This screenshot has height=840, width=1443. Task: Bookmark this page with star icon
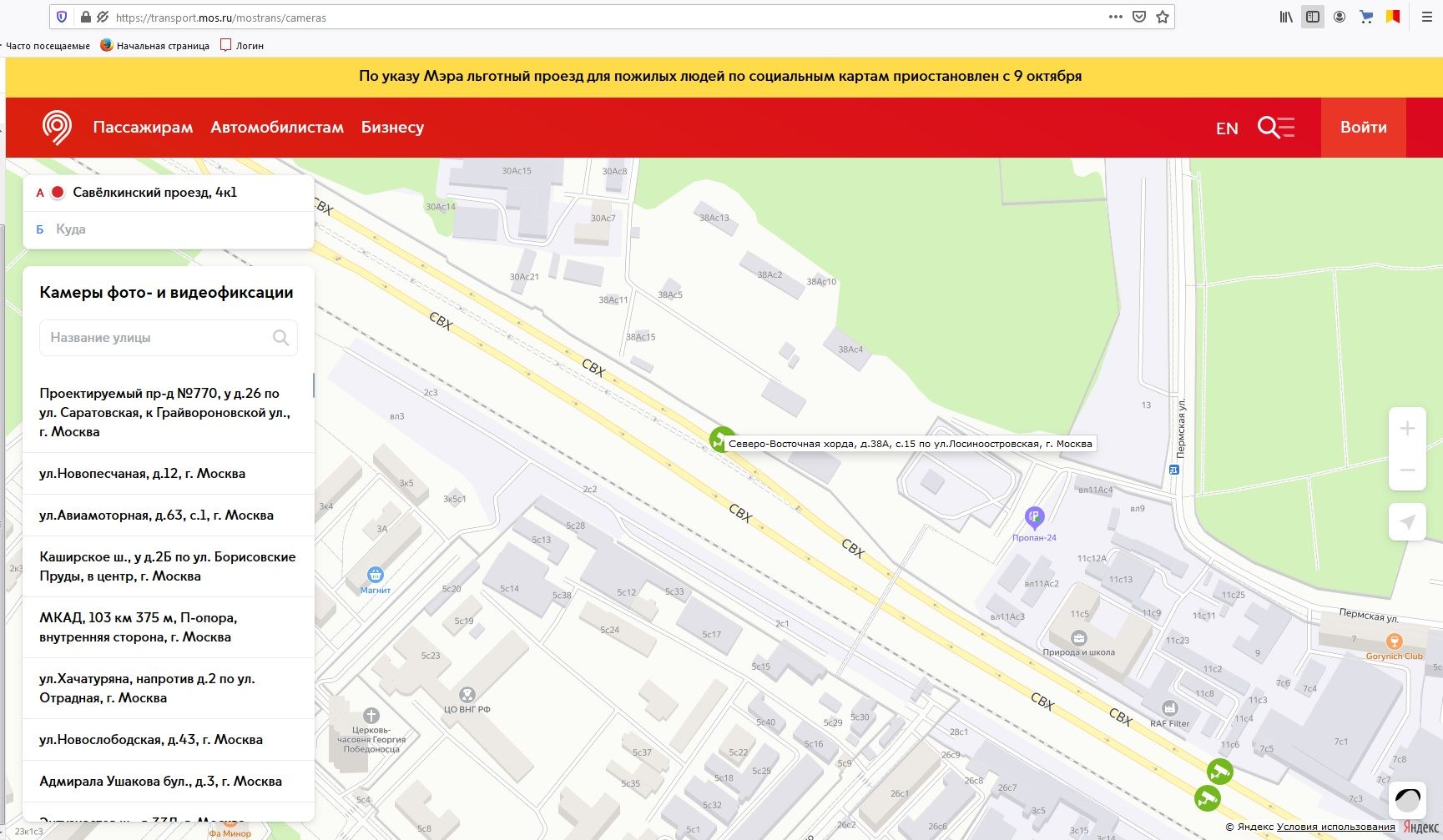(1163, 18)
